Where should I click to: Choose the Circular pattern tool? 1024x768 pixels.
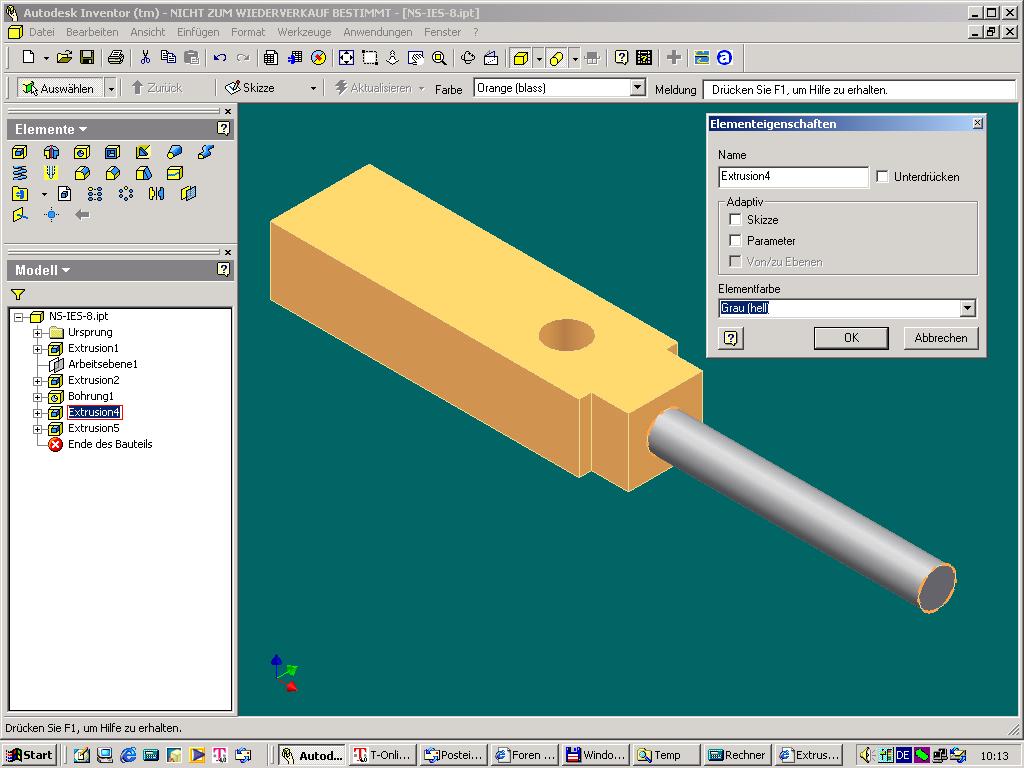click(125, 194)
